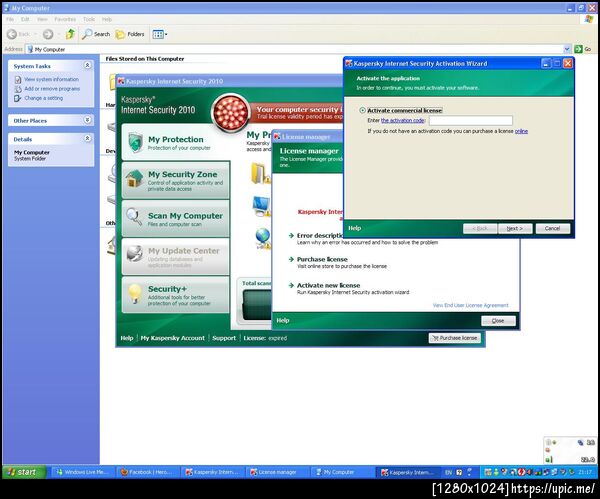The width and height of the screenshot is (600, 499).
Task: Click Cancel in Activation Wizard
Action: point(552,228)
